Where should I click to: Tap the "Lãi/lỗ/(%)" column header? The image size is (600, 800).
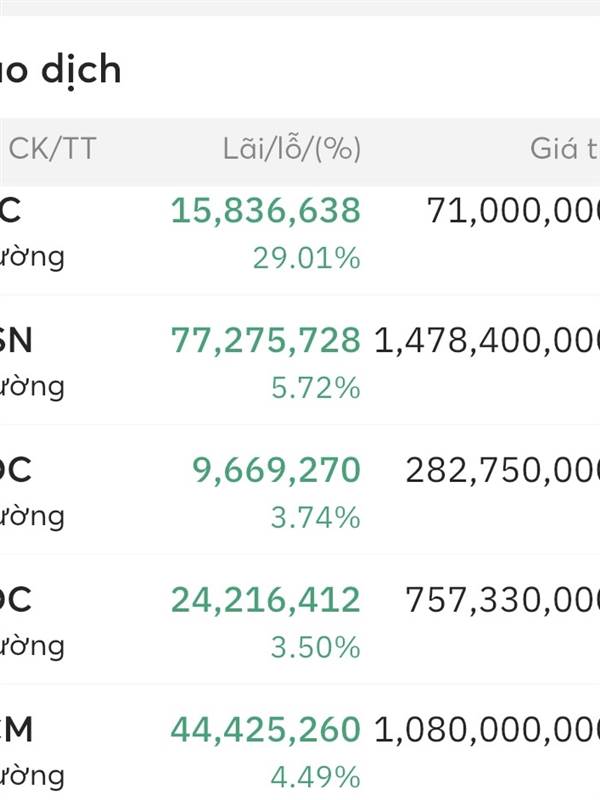tap(292, 150)
